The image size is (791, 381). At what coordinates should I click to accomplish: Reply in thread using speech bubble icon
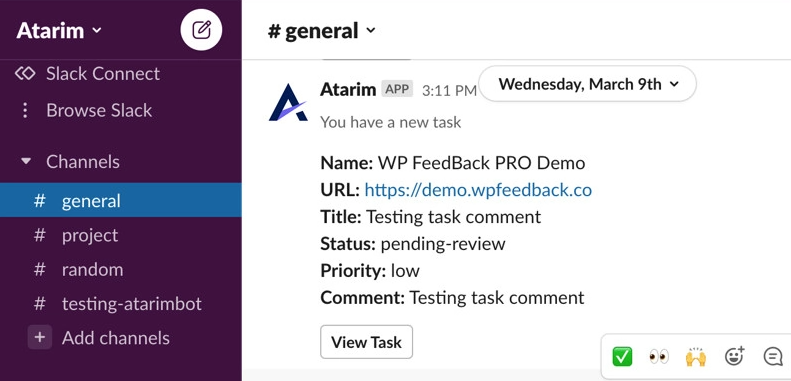coord(773,356)
